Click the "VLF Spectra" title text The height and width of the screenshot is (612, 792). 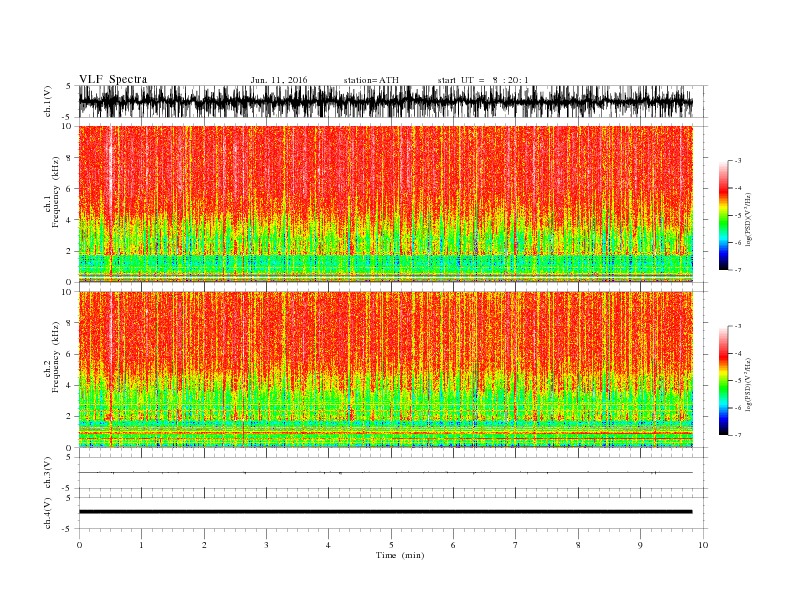pyautogui.click(x=113, y=79)
